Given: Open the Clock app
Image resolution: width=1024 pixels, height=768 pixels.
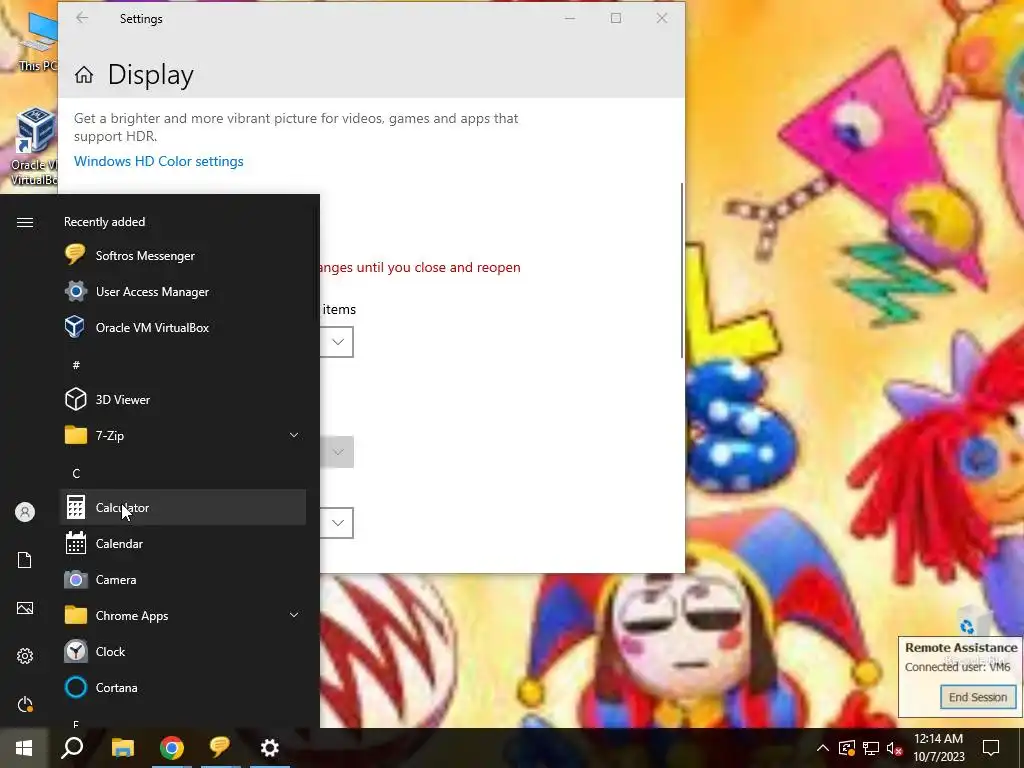Looking at the screenshot, I should pyautogui.click(x=183, y=651).
